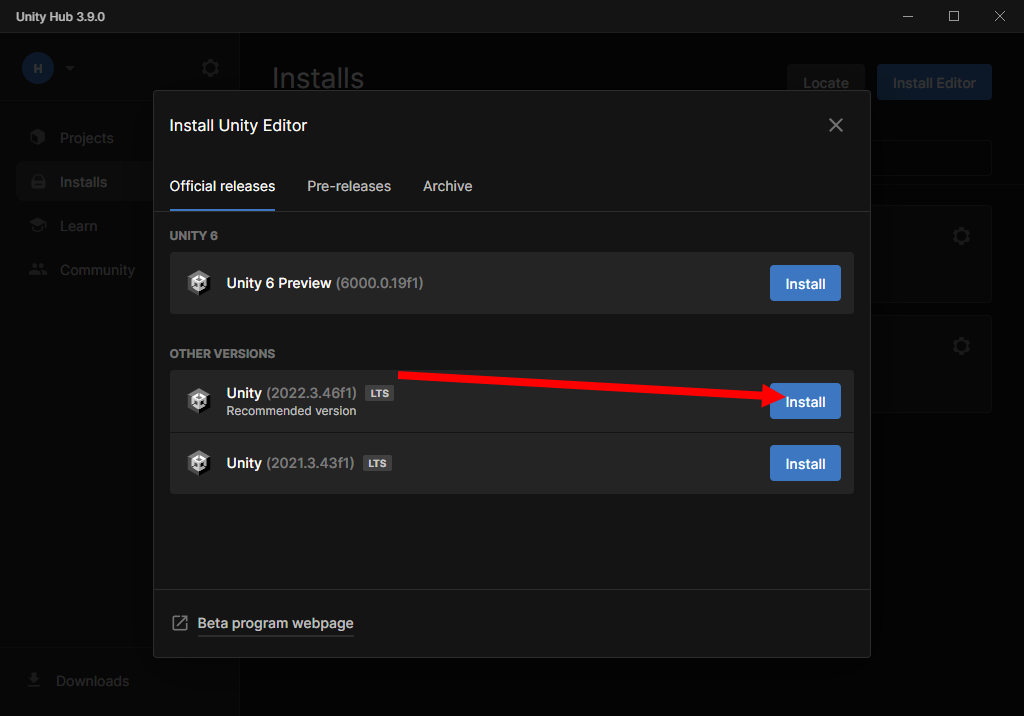This screenshot has width=1024, height=716.
Task: Click the Unity 6 Preview cube icon
Action: pyautogui.click(x=199, y=283)
